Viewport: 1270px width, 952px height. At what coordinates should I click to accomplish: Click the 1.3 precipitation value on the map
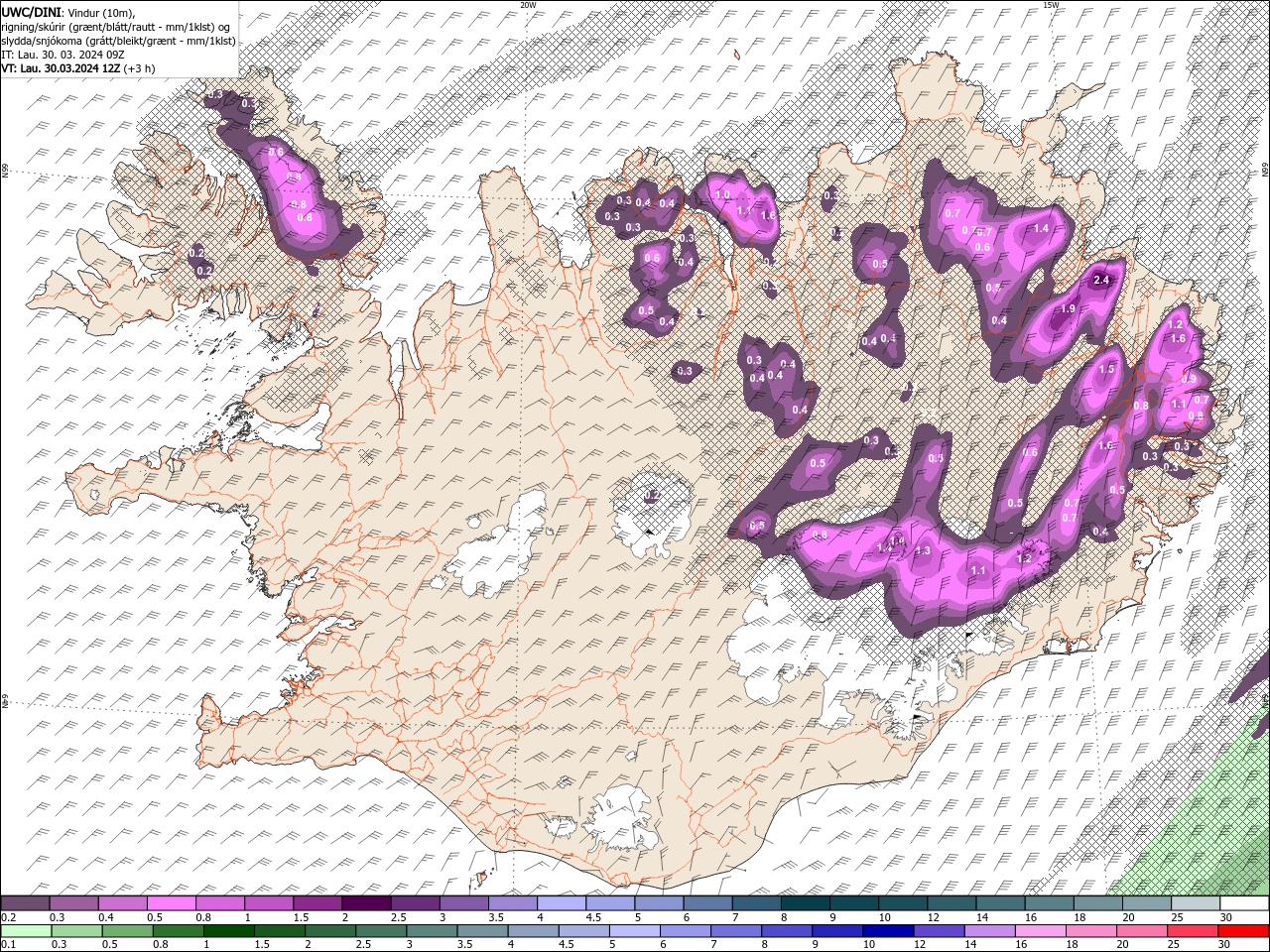pos(923,550)
